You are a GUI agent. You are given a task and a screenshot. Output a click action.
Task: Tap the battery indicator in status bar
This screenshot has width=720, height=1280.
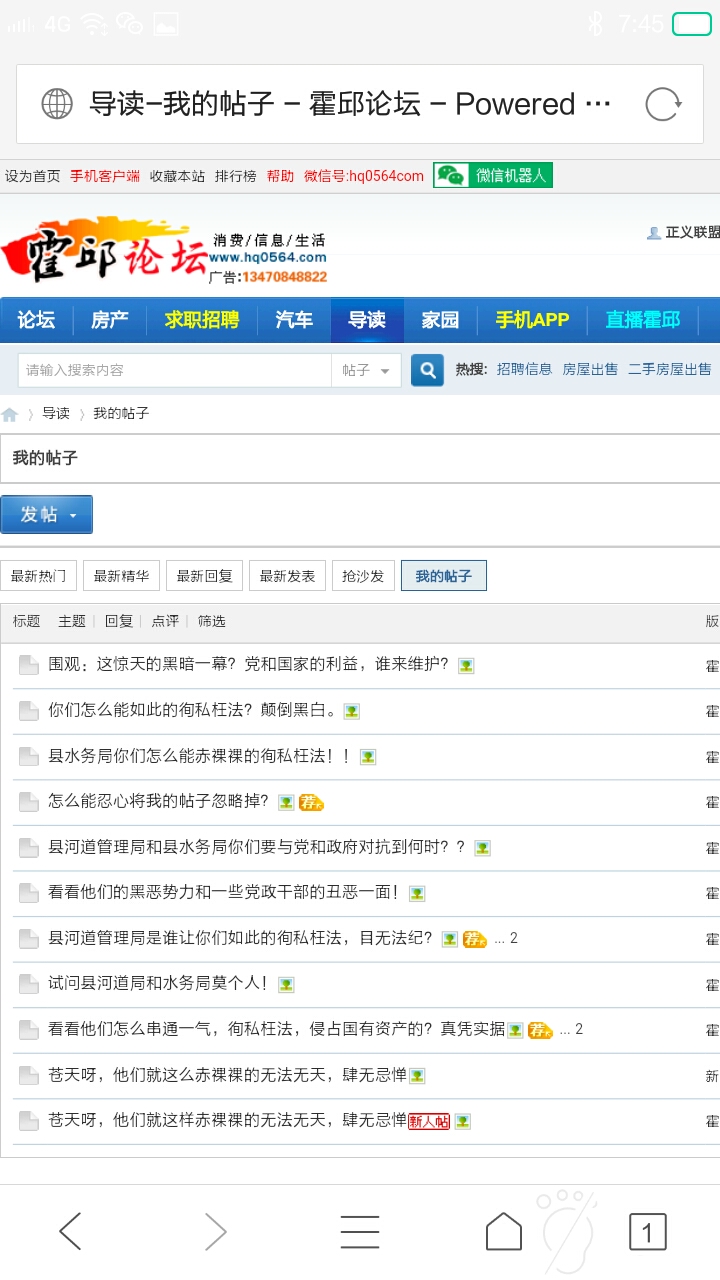coord(692,24)
